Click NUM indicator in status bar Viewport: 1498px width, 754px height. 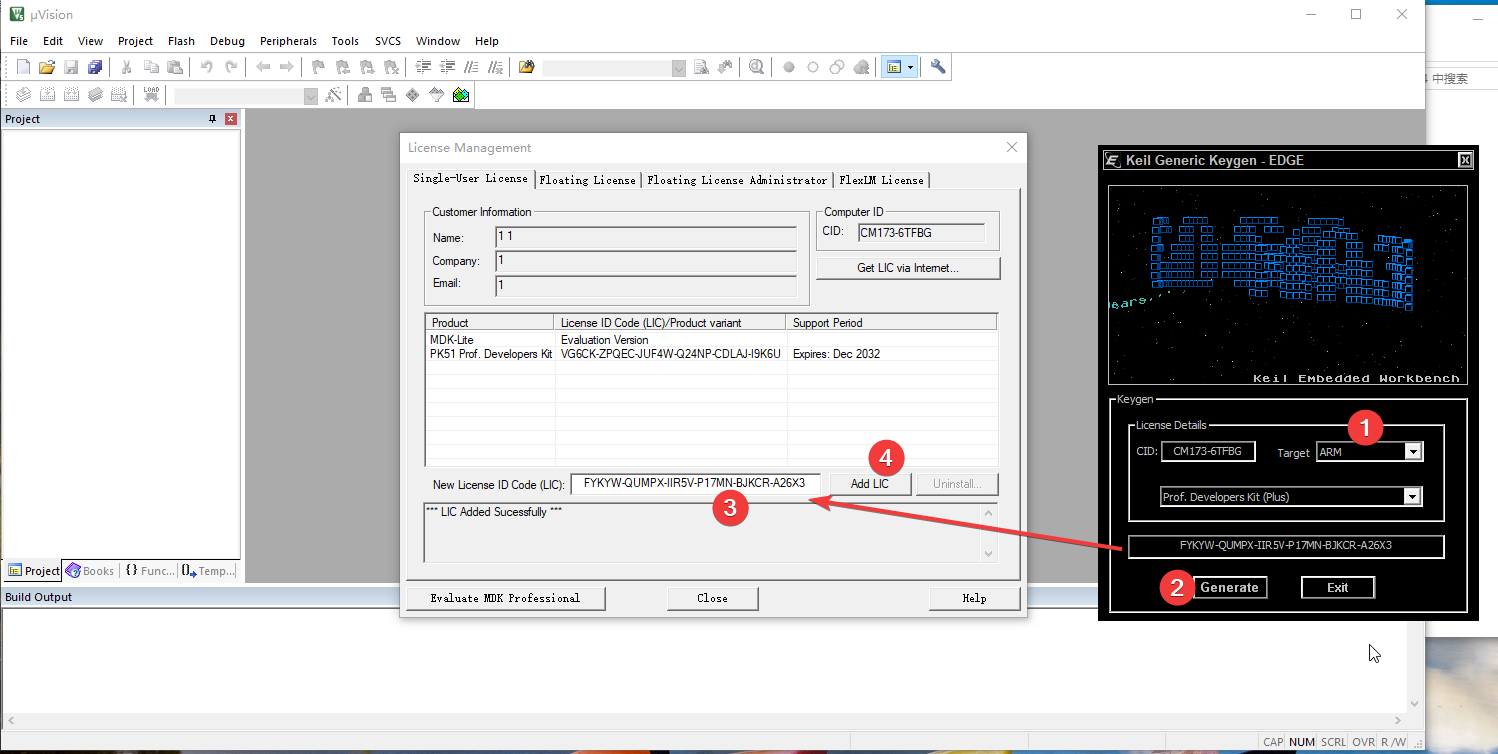coord(1301,742)
